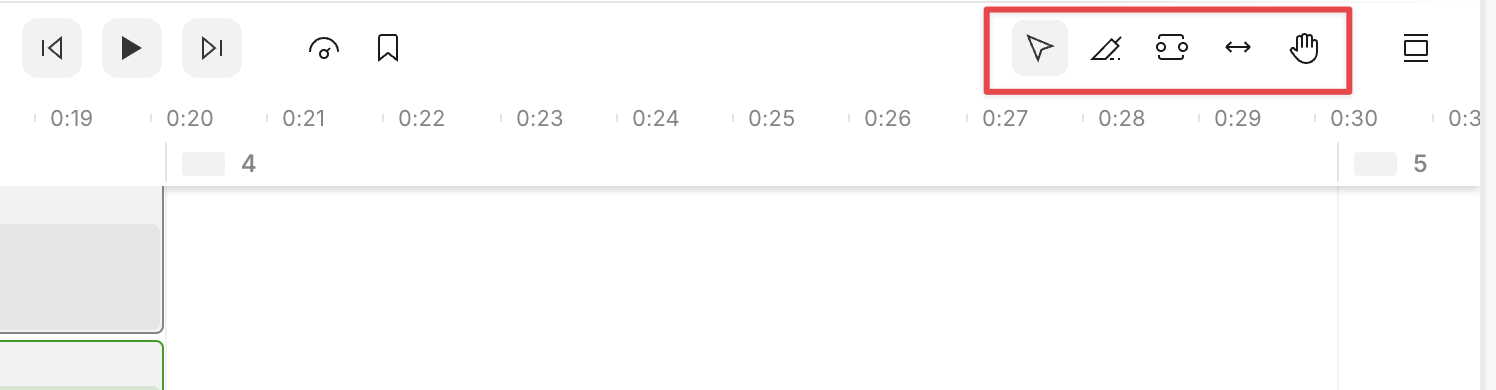Switch to the hand pan tool
This screenshot has height=390, width=1496.
(1305, 48)
